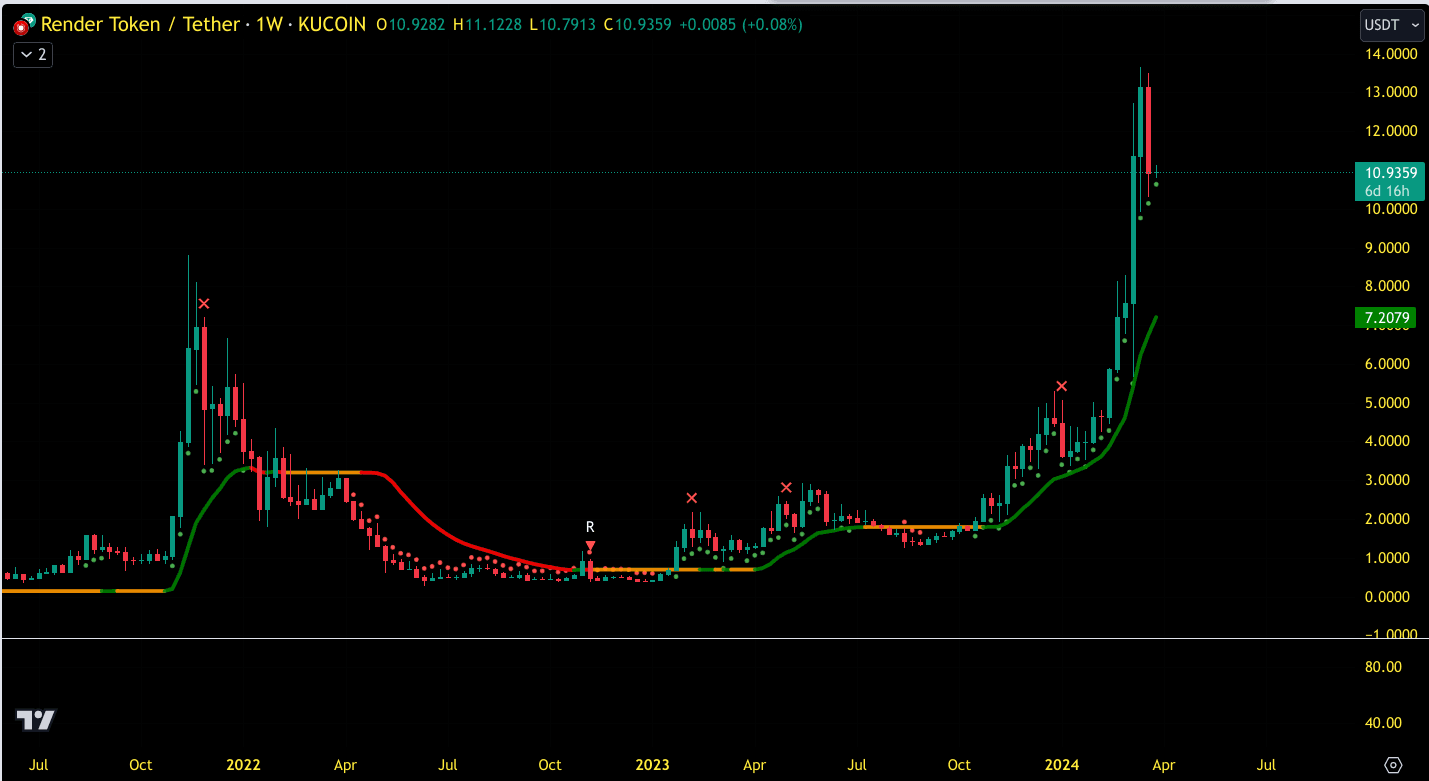Click the 8.0000 price scale label
The width and height of the screenshot is (1429, 781).
tap(1389, 286)
